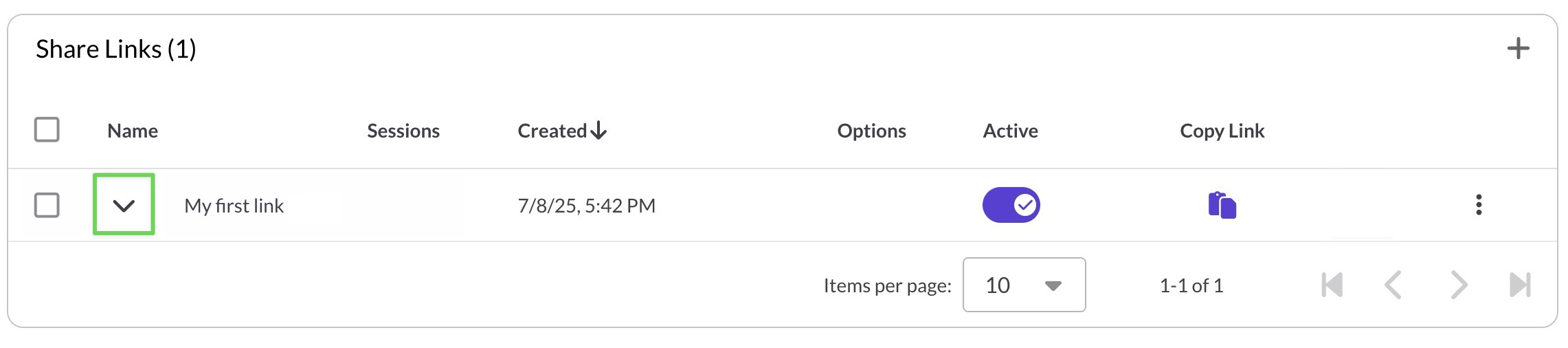
Task: Click the Options column header
Action: [x=871, y=131]
